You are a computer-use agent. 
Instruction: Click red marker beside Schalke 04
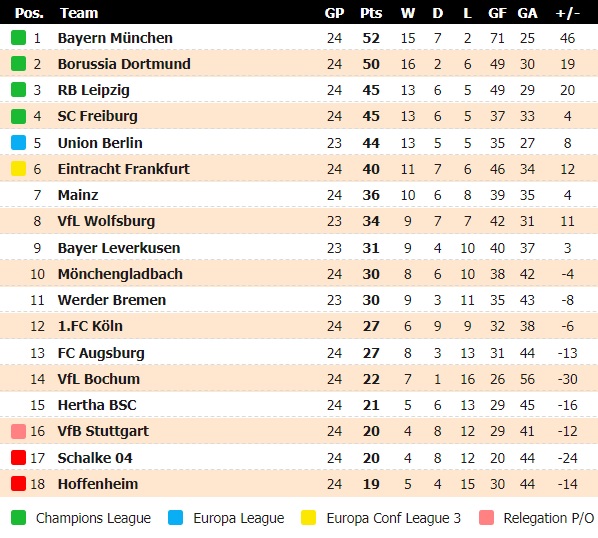point(18,458)
